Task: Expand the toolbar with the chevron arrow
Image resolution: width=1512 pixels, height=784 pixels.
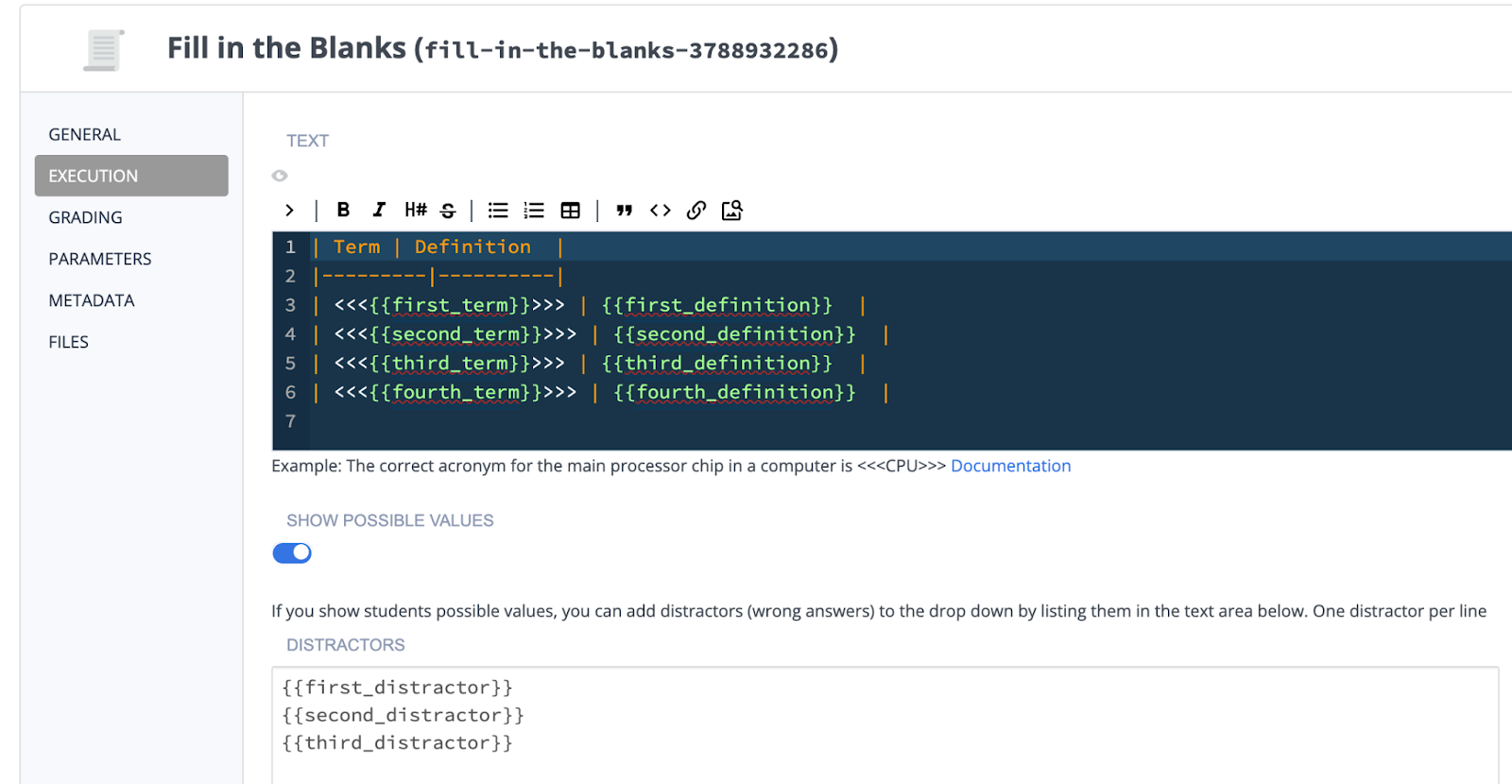Action: point(289,210)
